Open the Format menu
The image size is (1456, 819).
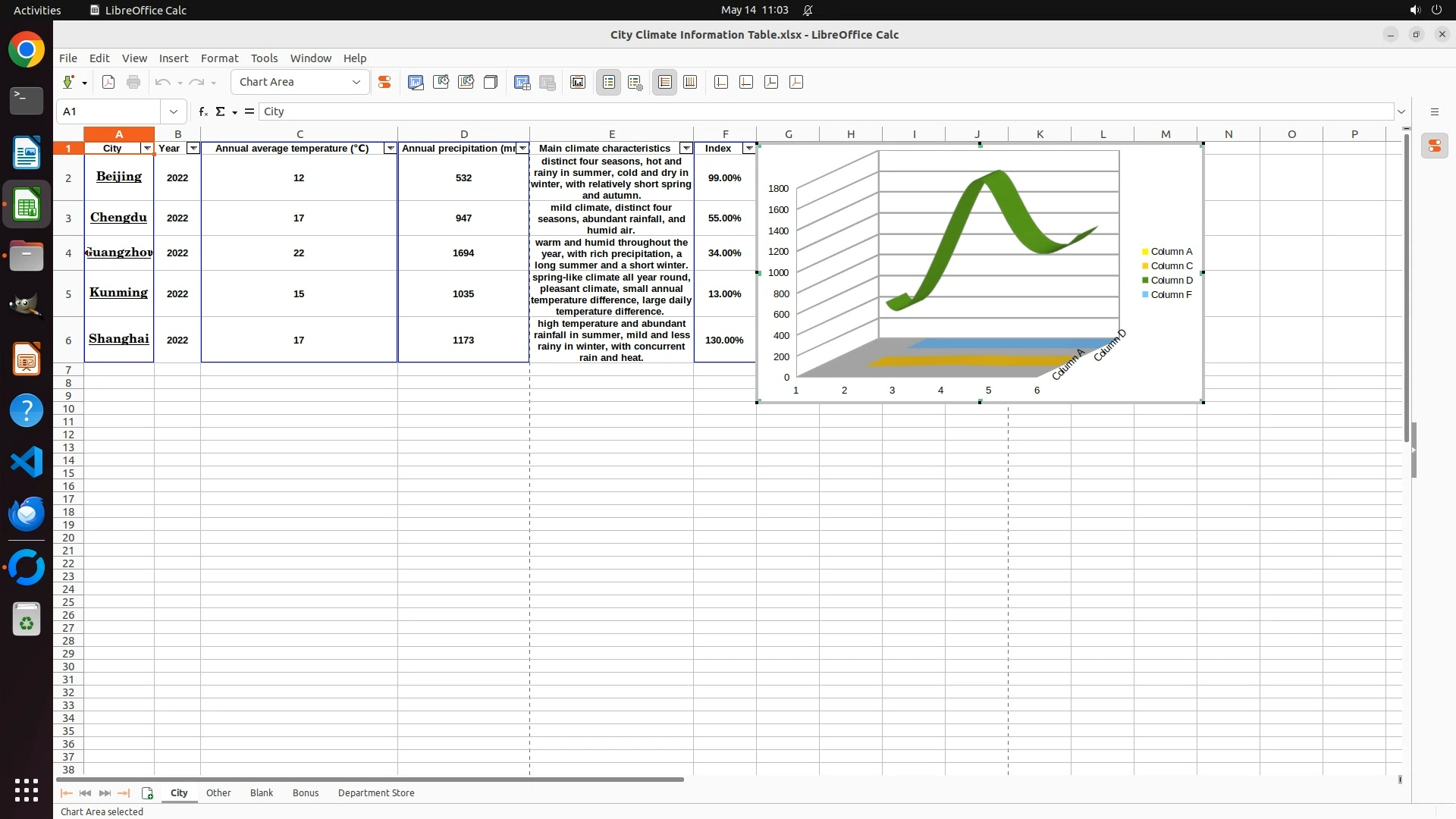pos(219,58)
